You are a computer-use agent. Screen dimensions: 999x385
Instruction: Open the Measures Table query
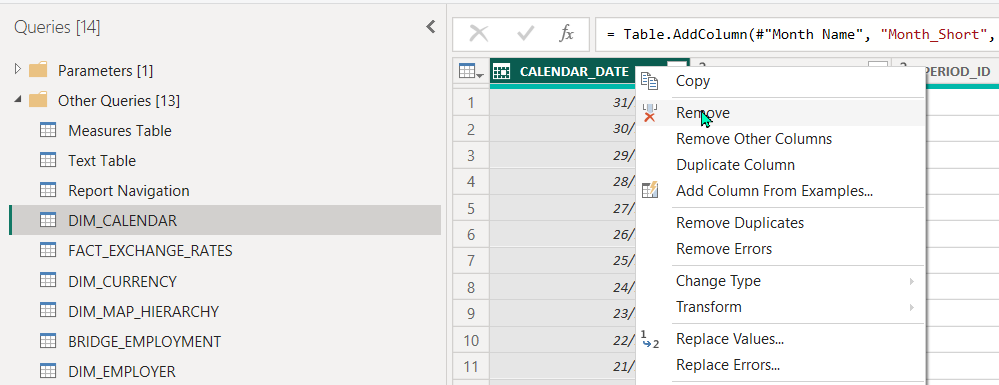[120, 131]
